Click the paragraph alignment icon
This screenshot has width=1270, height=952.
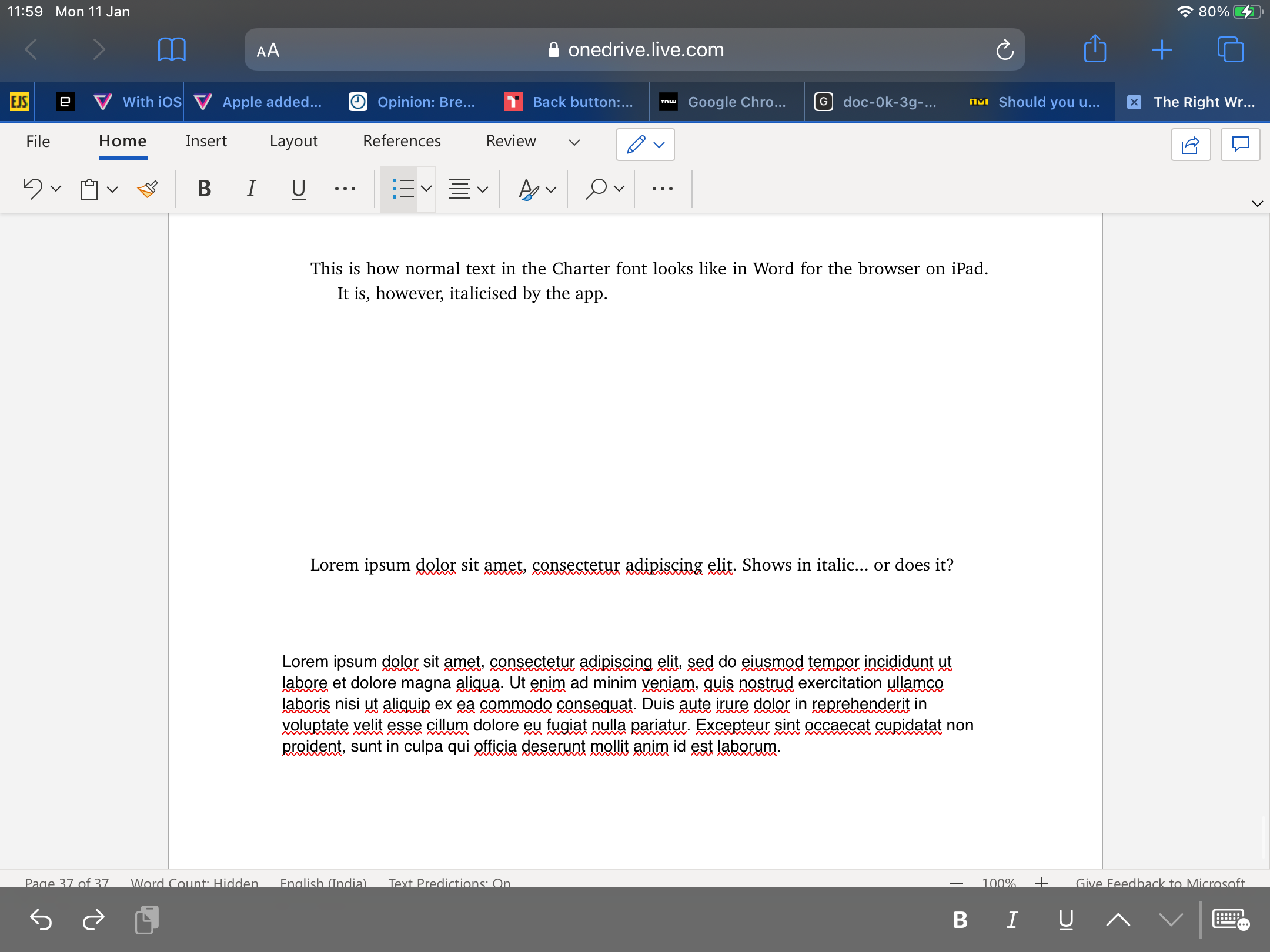(x=460, y=189)
